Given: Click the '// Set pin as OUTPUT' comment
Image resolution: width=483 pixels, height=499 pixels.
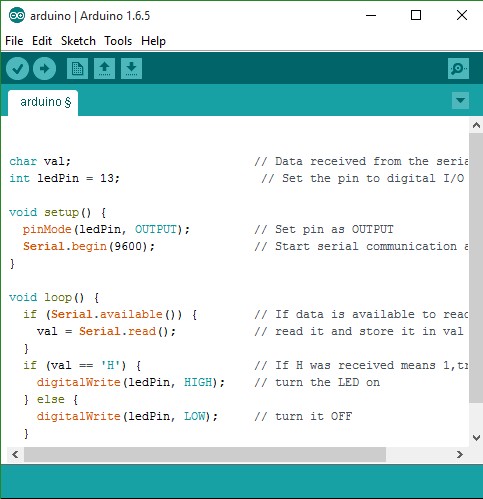Looking at the screenshot, I should (324, 229).
